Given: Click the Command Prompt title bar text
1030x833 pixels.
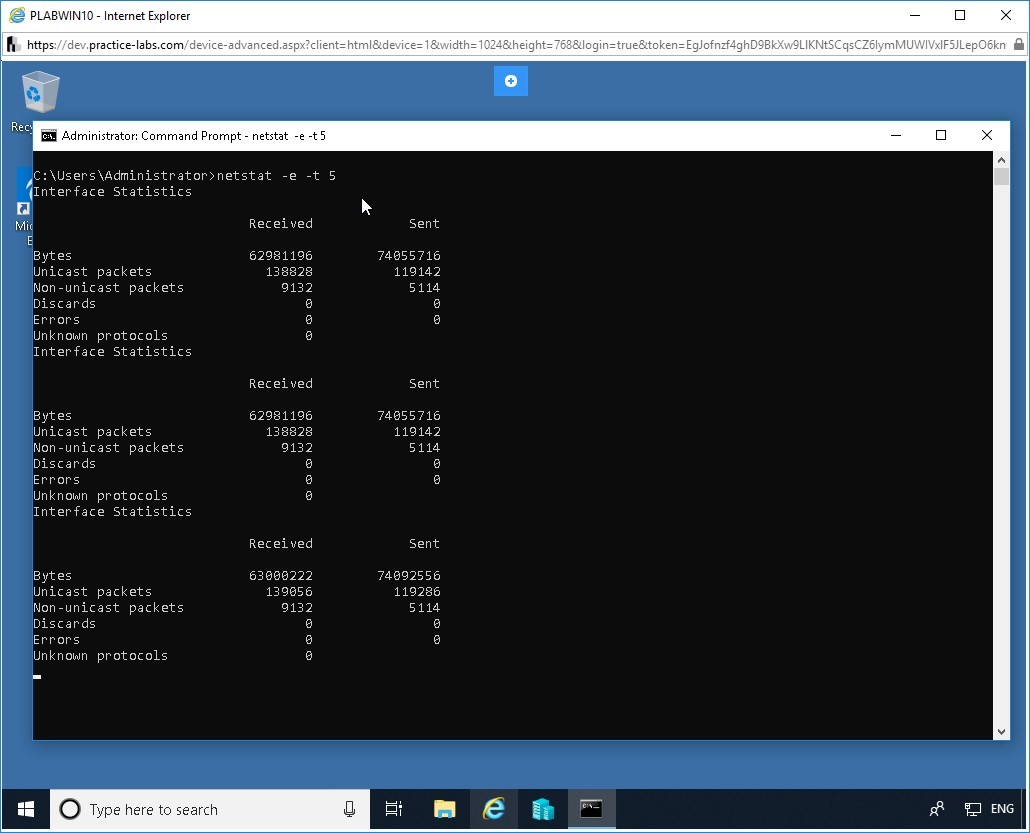Looking at the screenshot, I should click(x=194, y=136).
